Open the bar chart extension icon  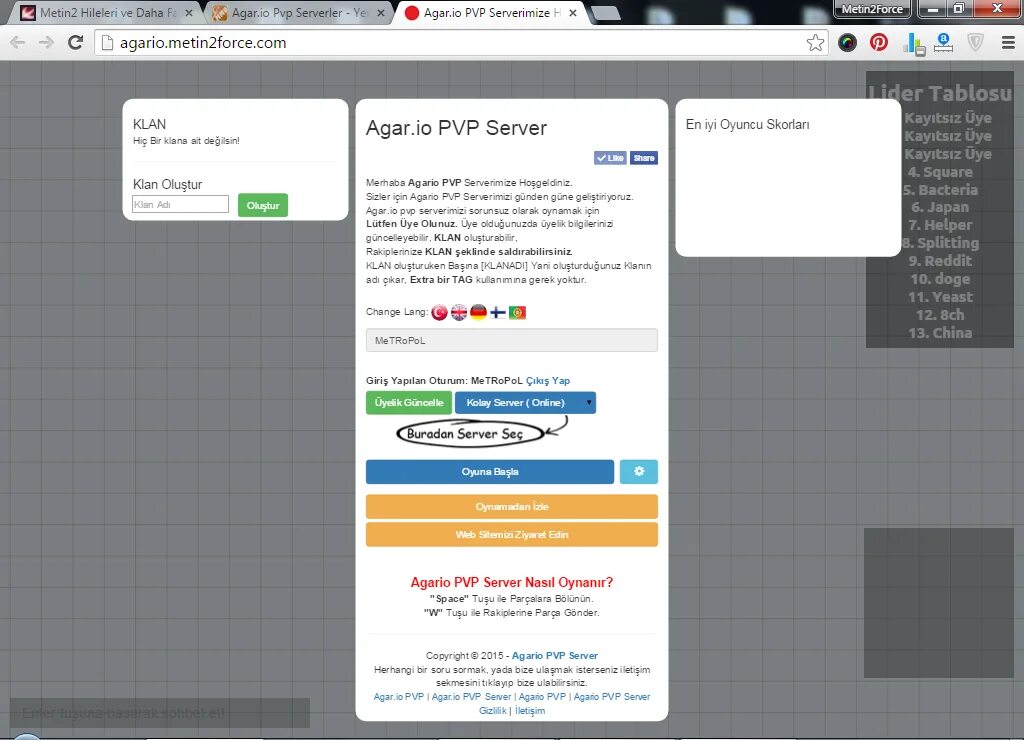point(913,44)
